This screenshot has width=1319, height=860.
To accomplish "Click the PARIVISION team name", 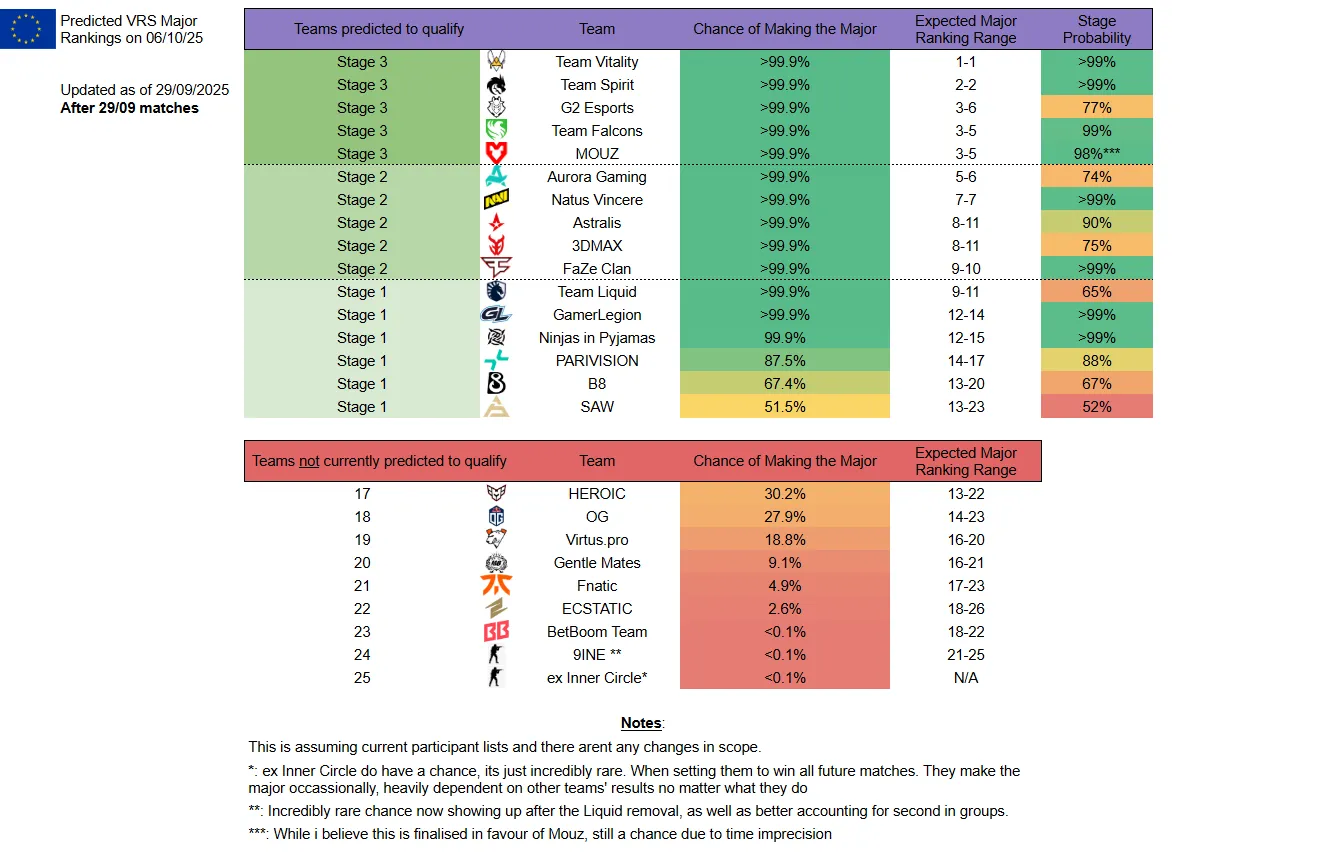I will (x=597, y=361).
